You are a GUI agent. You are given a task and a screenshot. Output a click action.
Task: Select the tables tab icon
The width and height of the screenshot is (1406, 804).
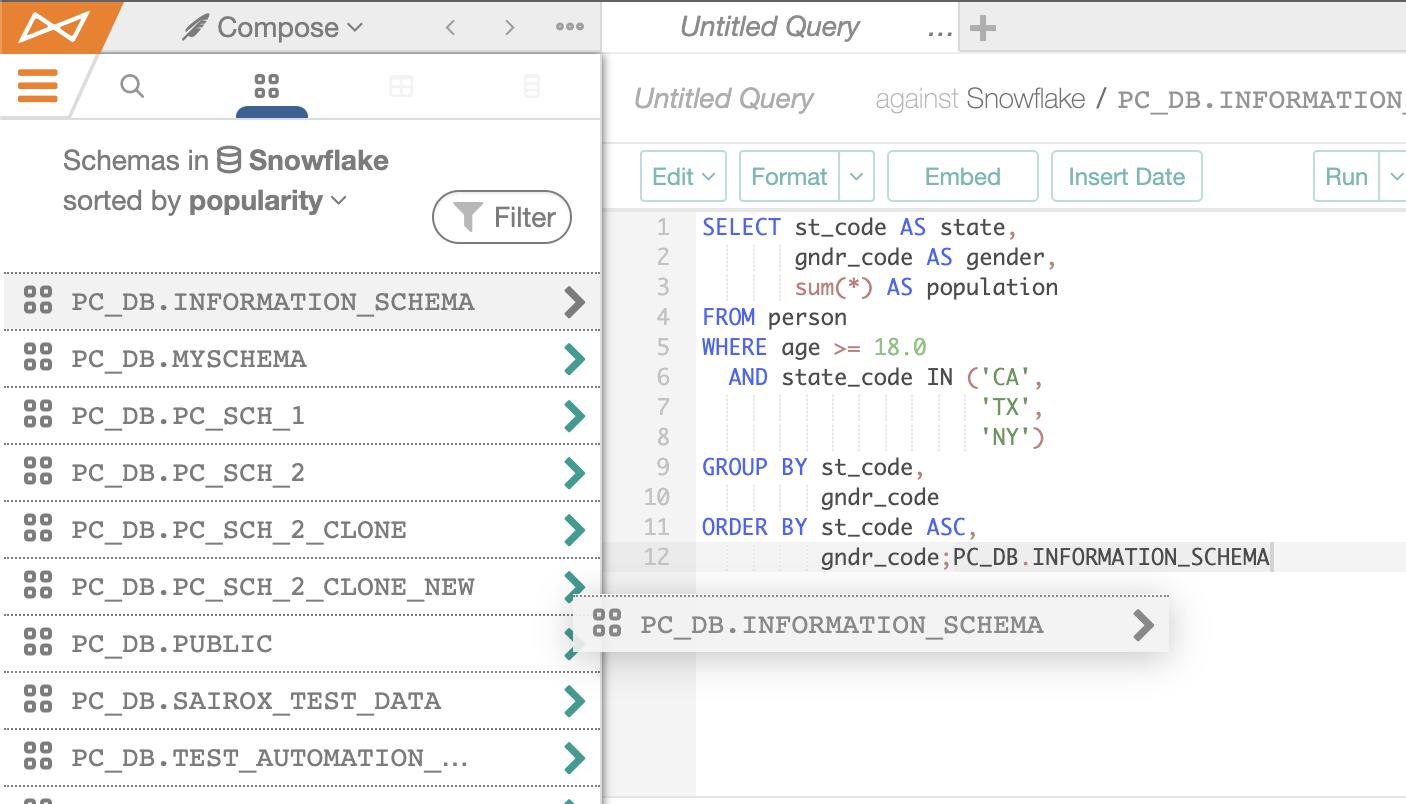pos(401,87)
